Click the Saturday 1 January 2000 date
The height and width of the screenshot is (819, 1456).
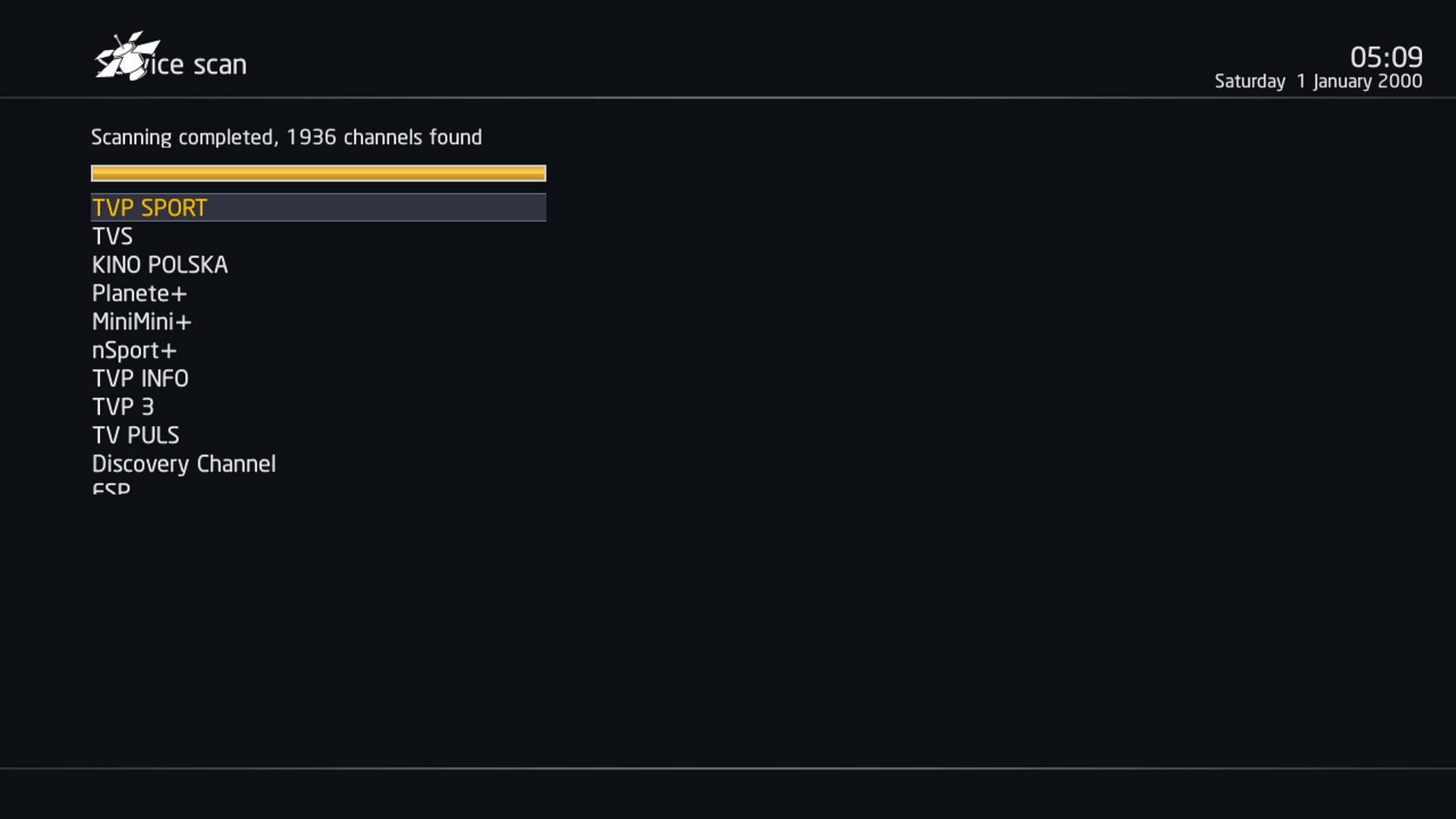1319,81
